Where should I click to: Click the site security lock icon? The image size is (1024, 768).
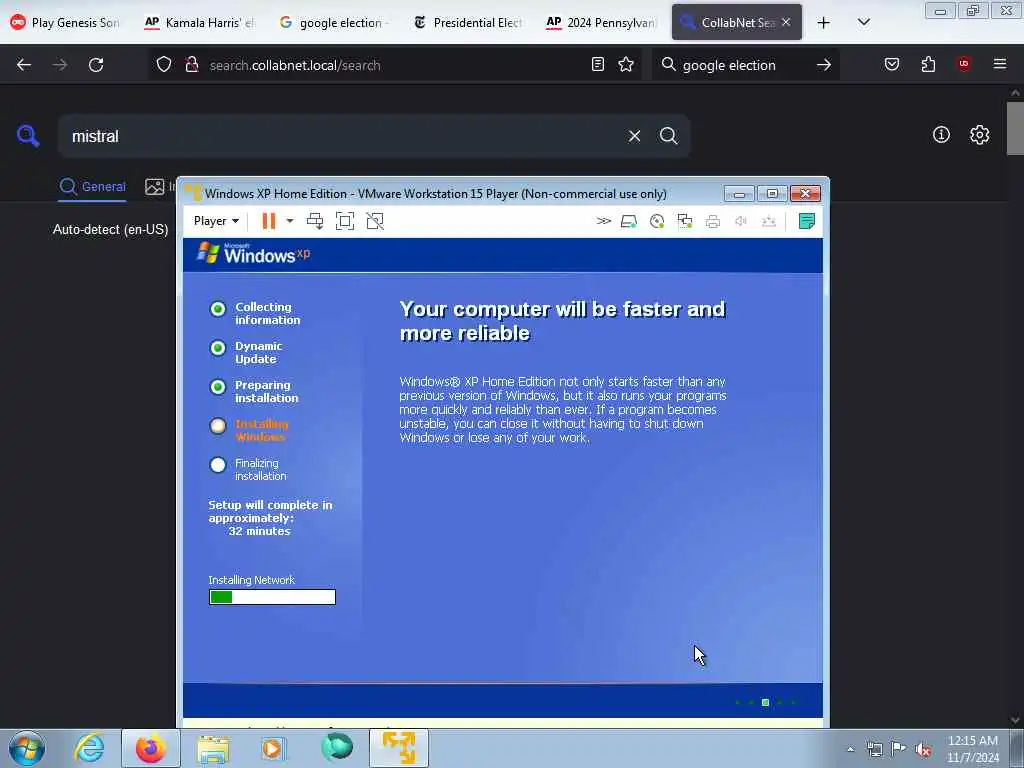(x=192, y=65)
